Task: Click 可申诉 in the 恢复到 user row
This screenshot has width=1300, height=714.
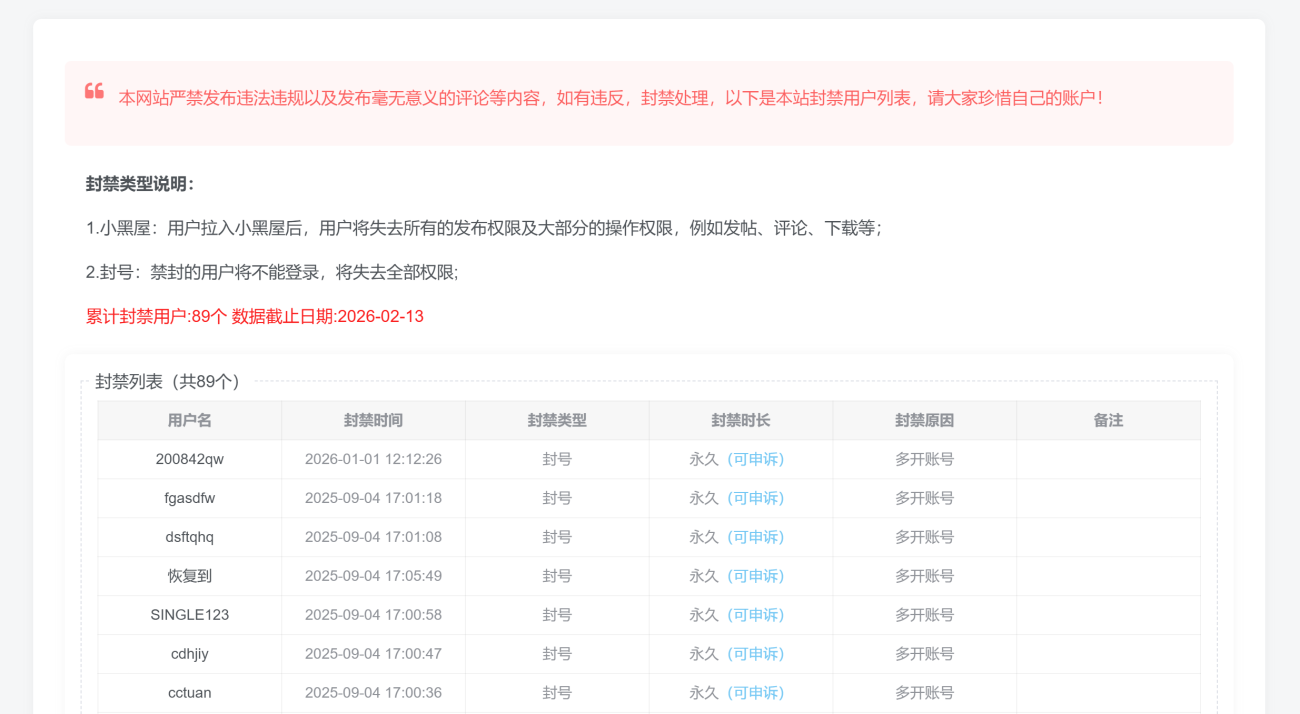Action: (x=755, y=576)
